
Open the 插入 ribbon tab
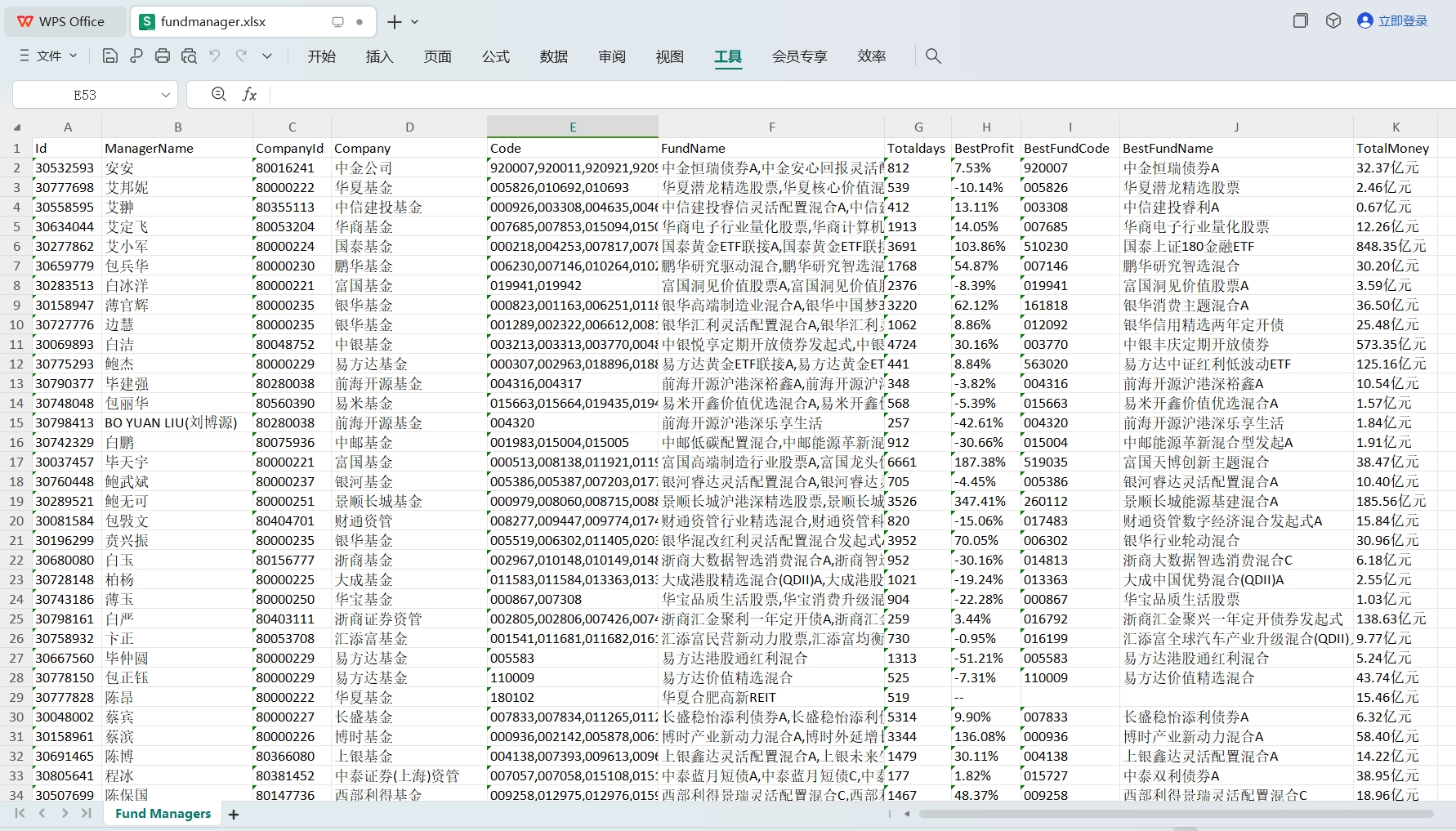(379, 56)
